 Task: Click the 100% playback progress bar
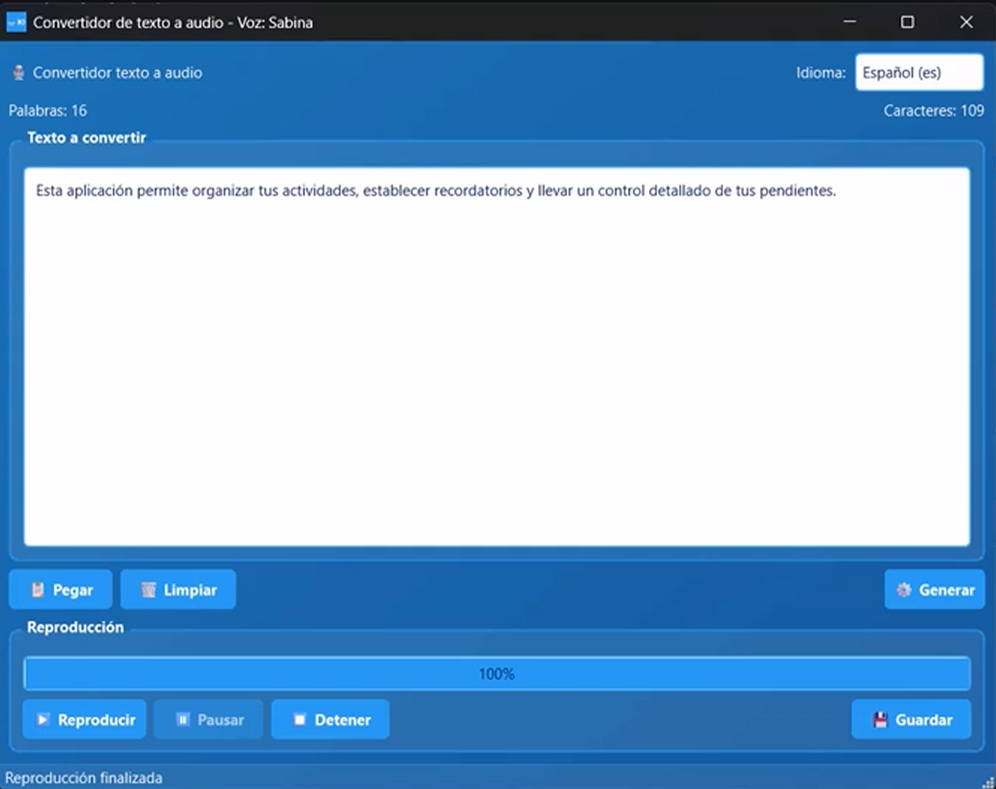pos(496,674)
